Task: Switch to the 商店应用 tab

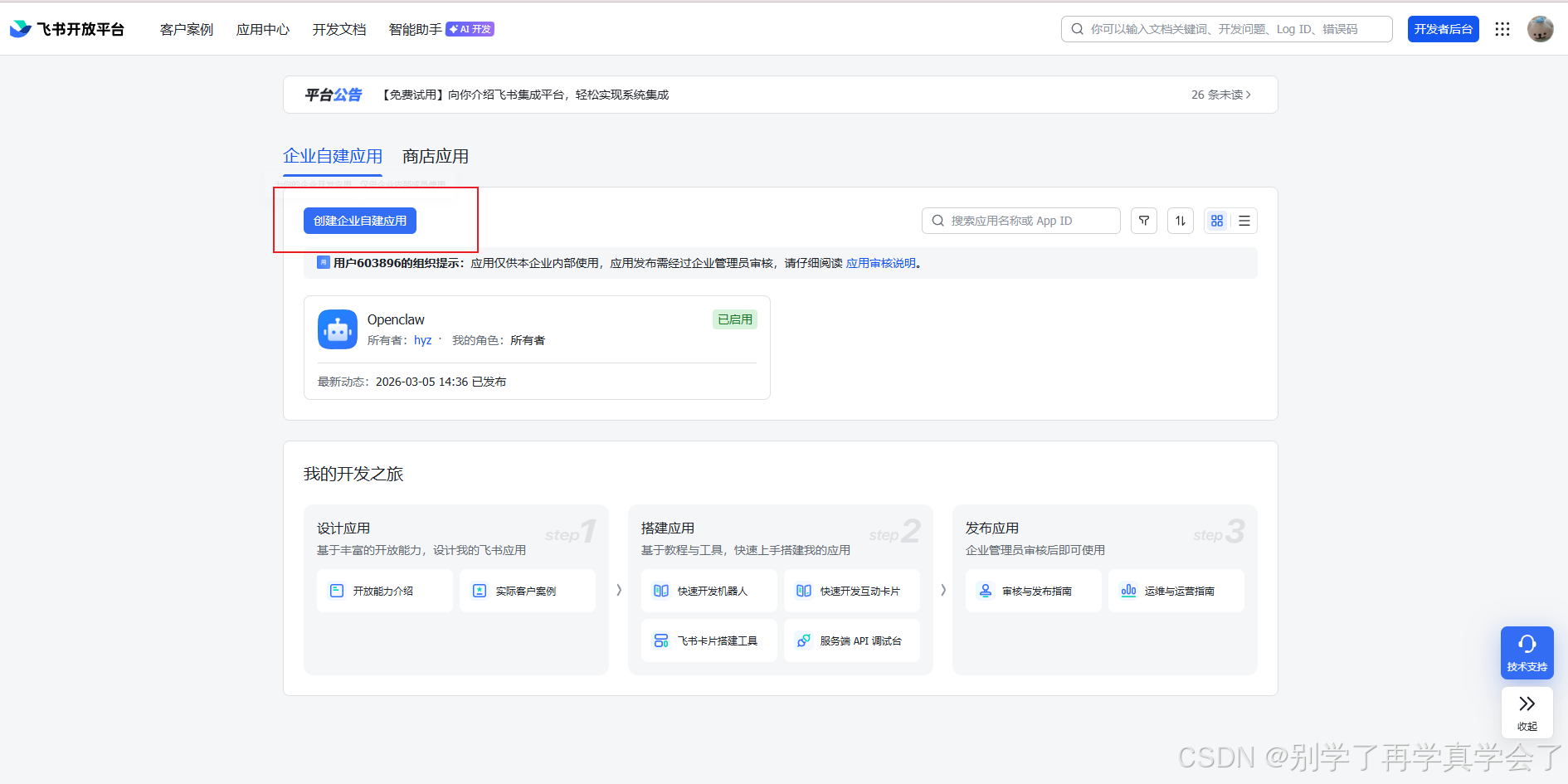Action: point(435,156)
